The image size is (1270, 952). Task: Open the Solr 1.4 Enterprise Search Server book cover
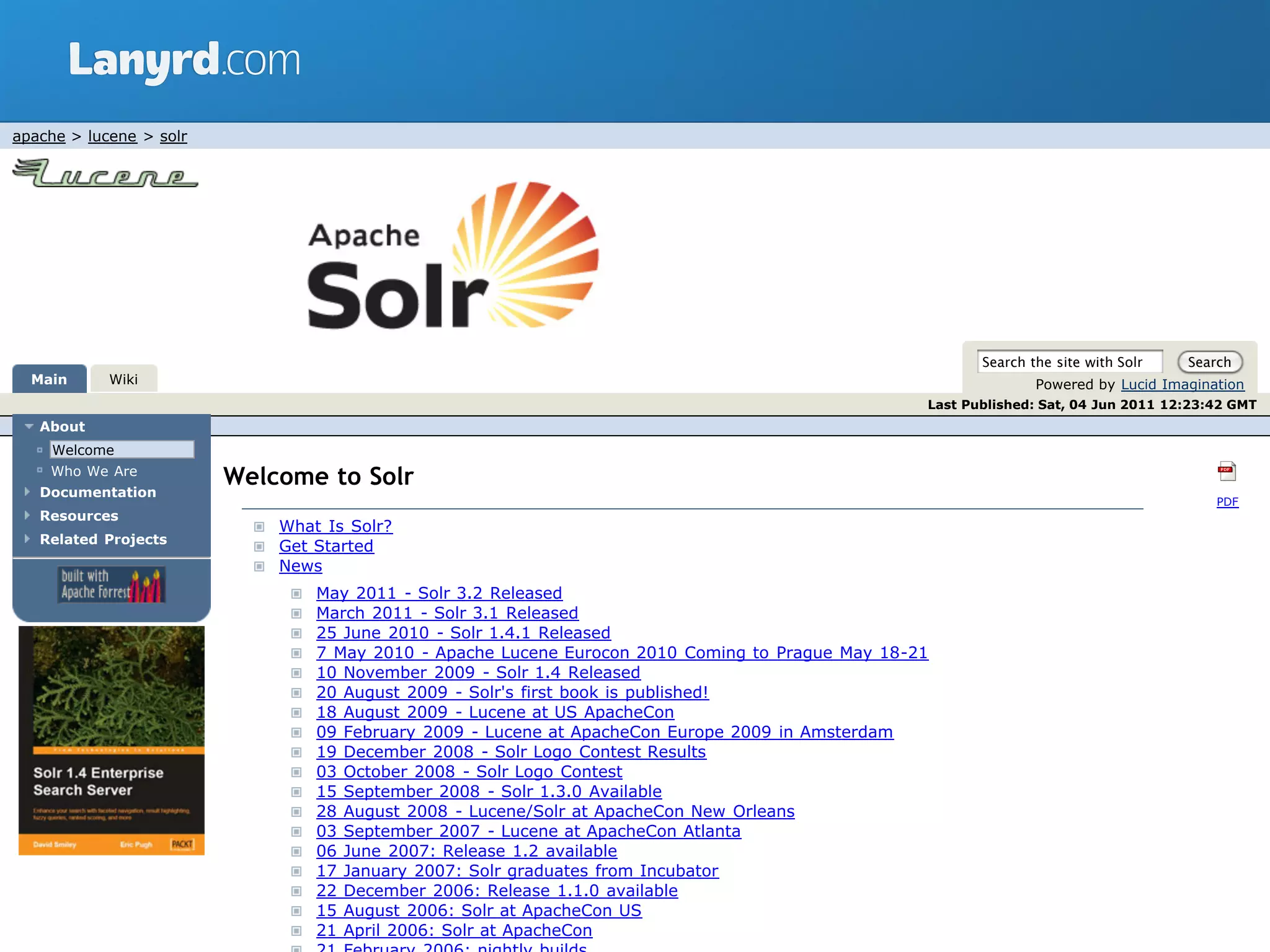coord(112,741)
